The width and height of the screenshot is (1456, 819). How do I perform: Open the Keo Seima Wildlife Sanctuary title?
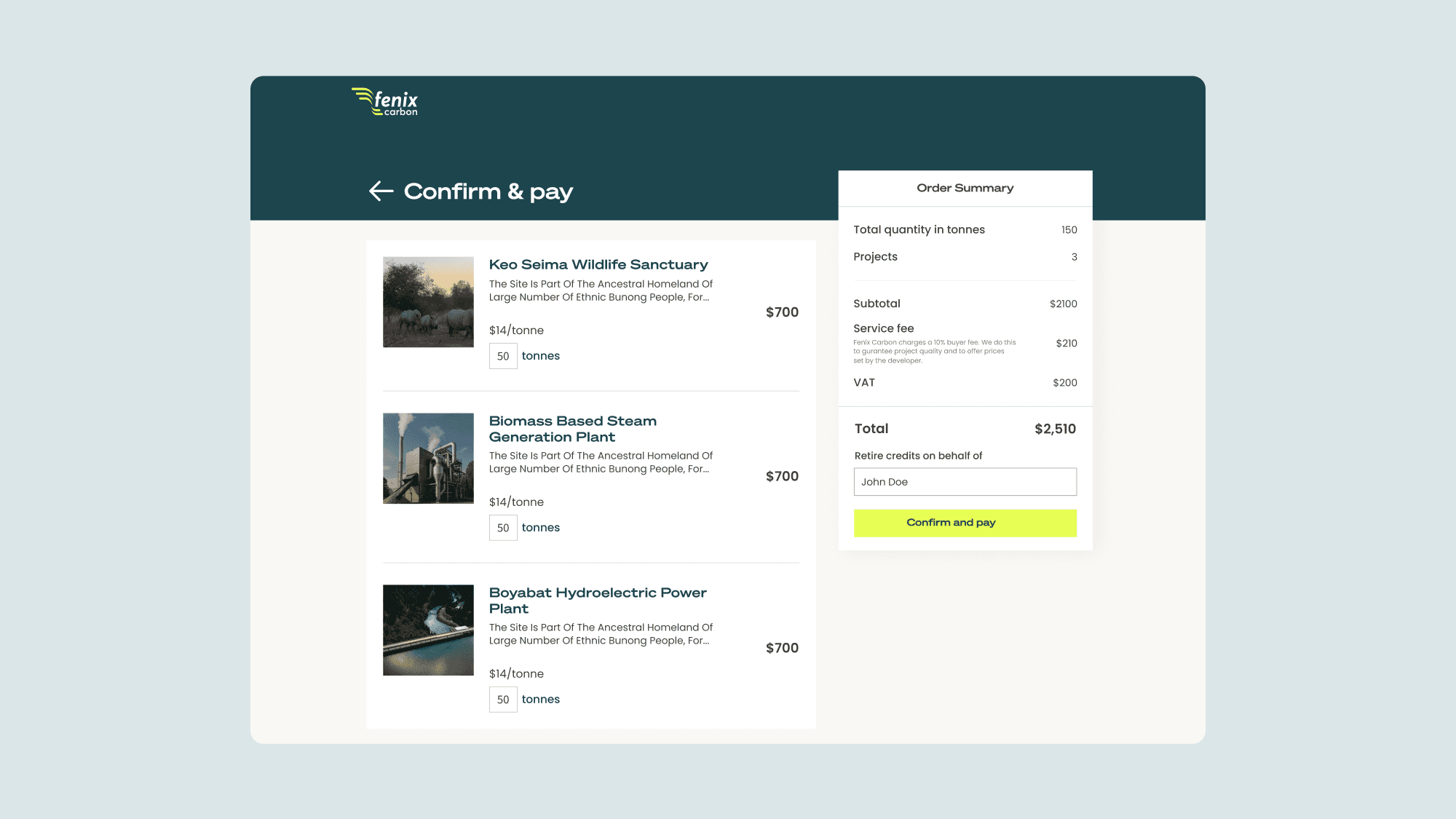point(598,264)
